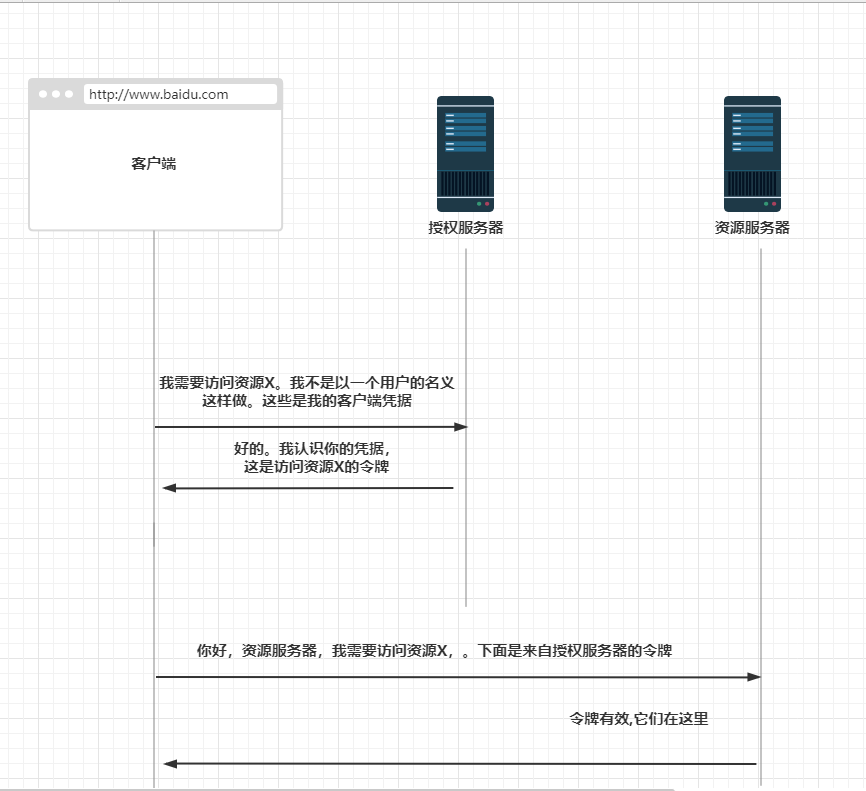Select the arrow under 下面是来自授权服务器的令牌
The width and height of the screenshot is (866, 791).
[458, 677]
